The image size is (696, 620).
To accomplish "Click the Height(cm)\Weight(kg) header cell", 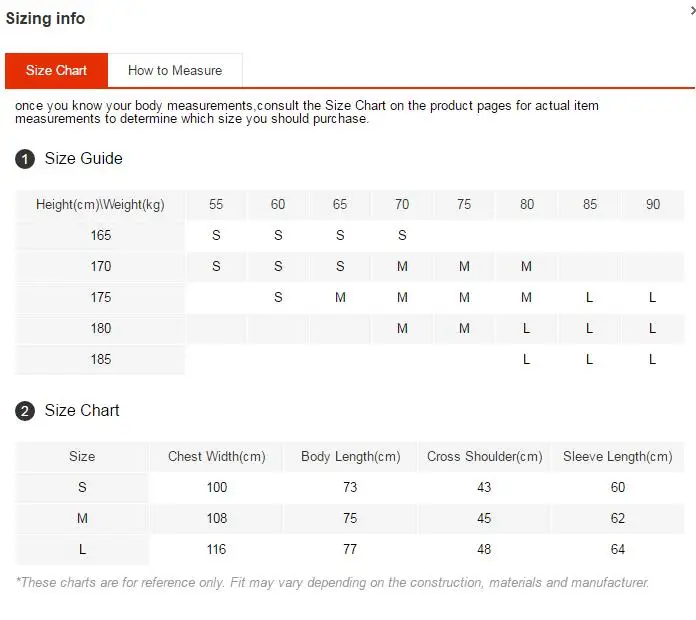I will (x=100, y=205).
